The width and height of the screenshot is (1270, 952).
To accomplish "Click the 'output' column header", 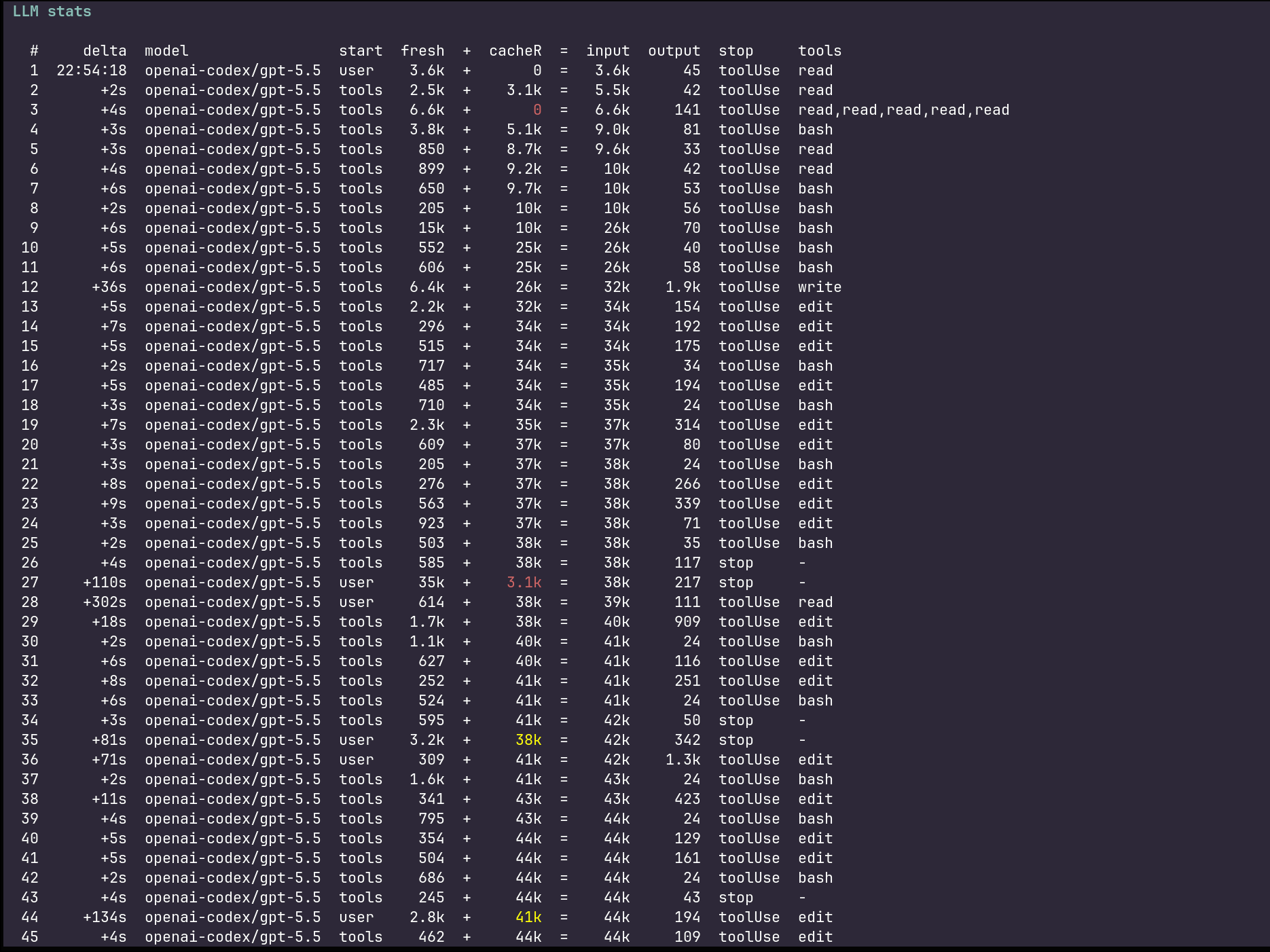I will tap(674, 51).
